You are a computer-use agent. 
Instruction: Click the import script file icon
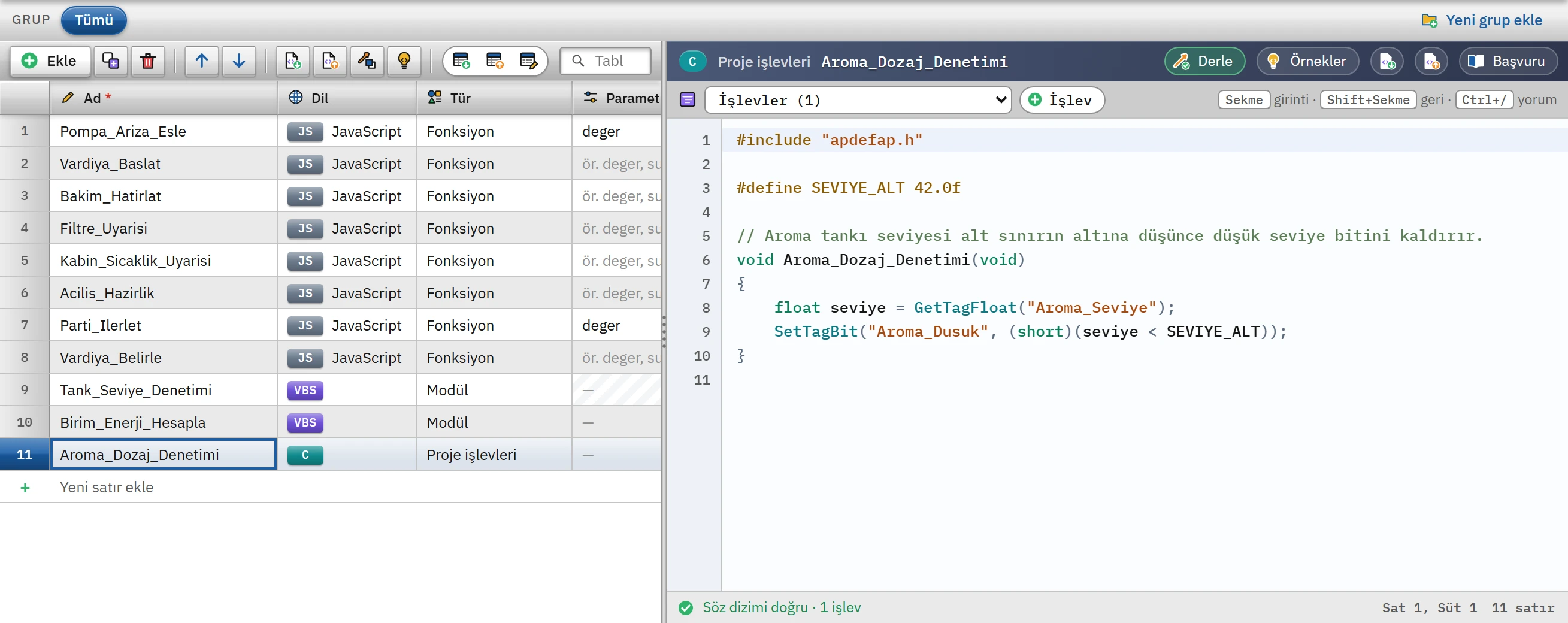[293, 61]
